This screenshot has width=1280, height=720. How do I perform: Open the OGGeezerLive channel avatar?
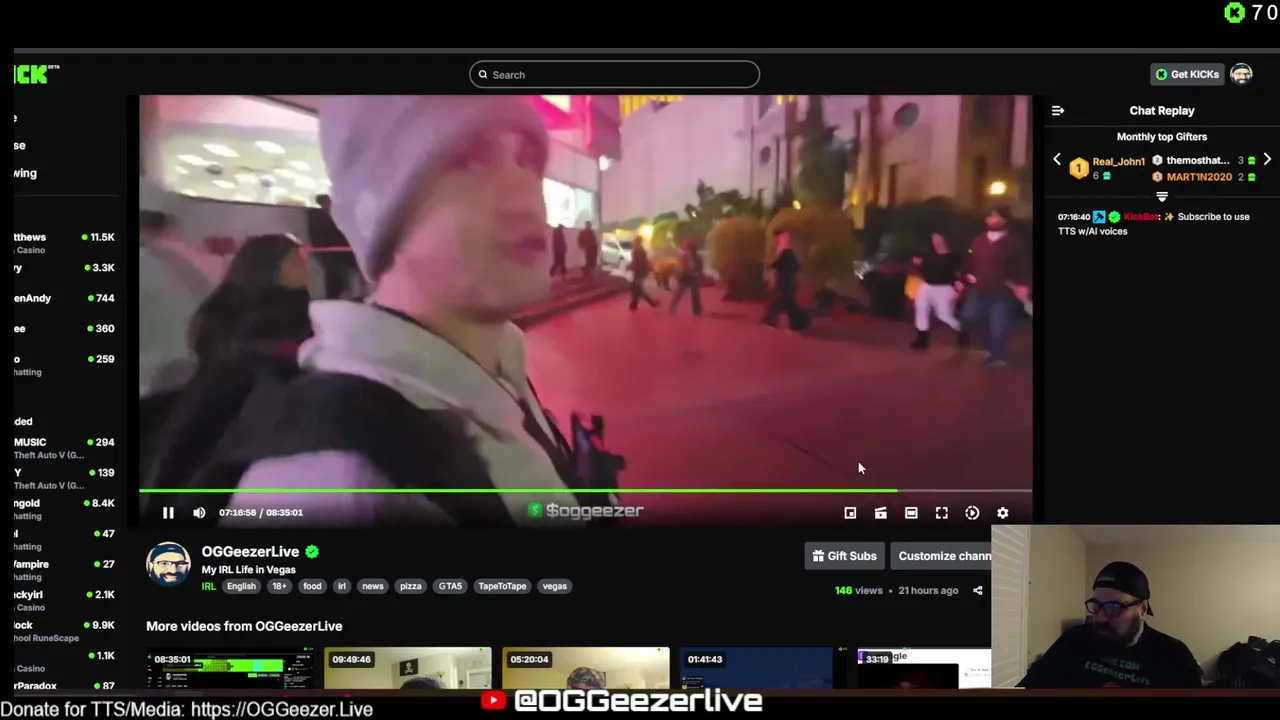click(168, 565)
